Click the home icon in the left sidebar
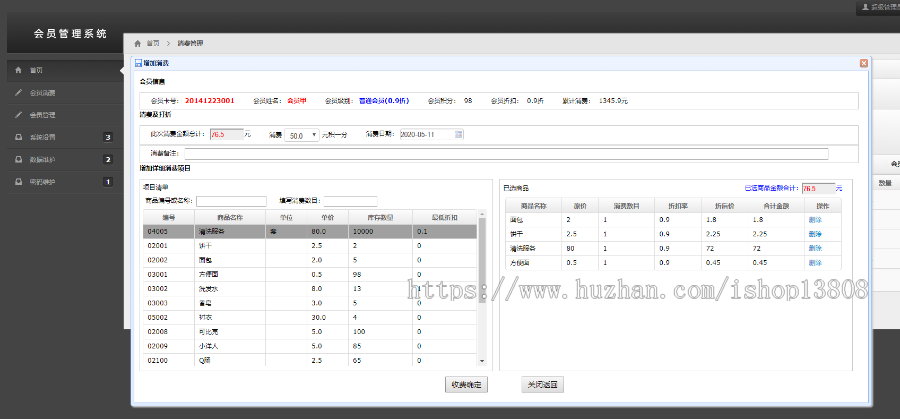Image resolution: width=900 pixels, height=419 pixels. [x=18, y=70]
